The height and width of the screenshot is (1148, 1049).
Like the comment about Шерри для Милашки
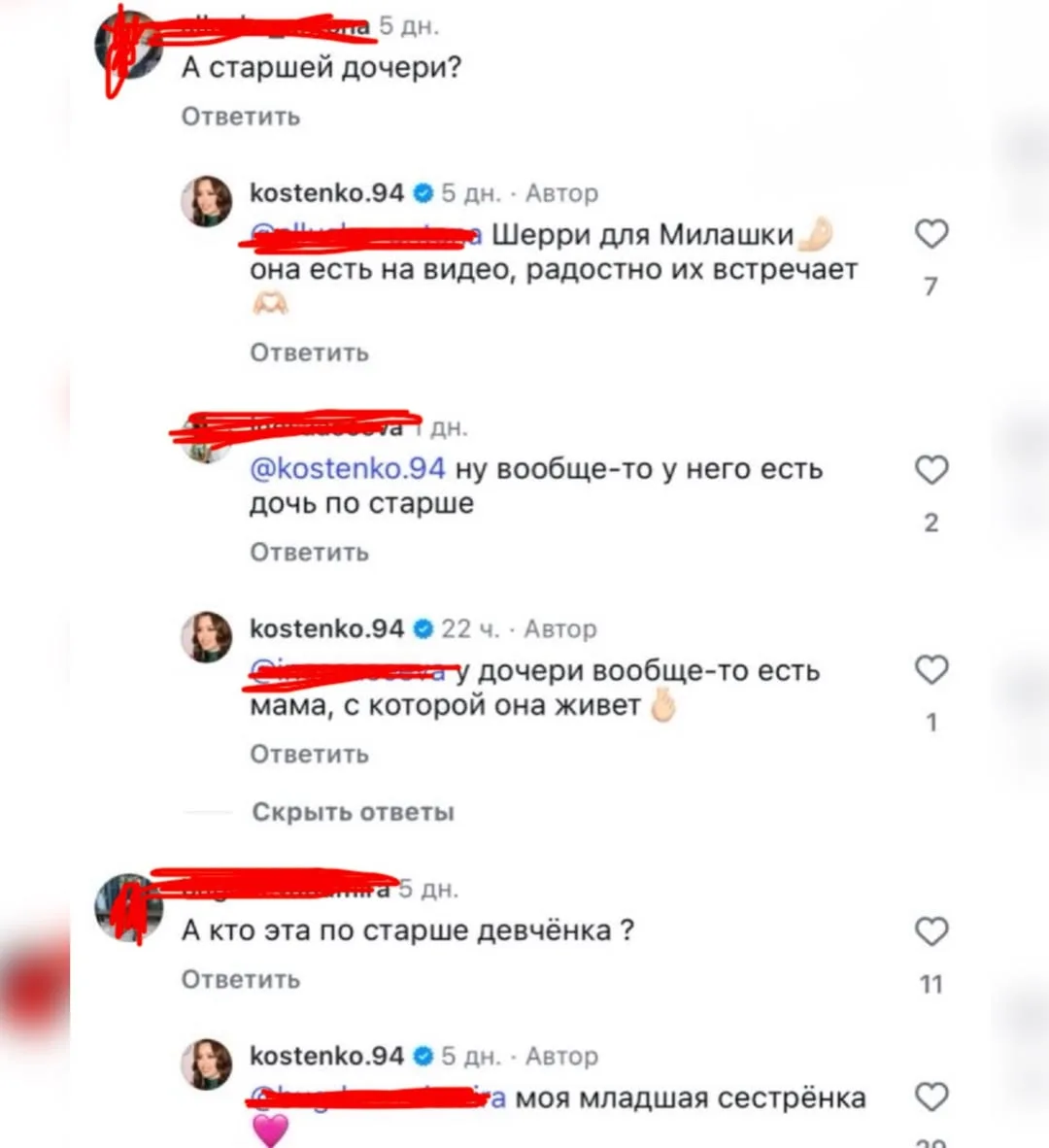pyautogui.click(x=931, y=234)
